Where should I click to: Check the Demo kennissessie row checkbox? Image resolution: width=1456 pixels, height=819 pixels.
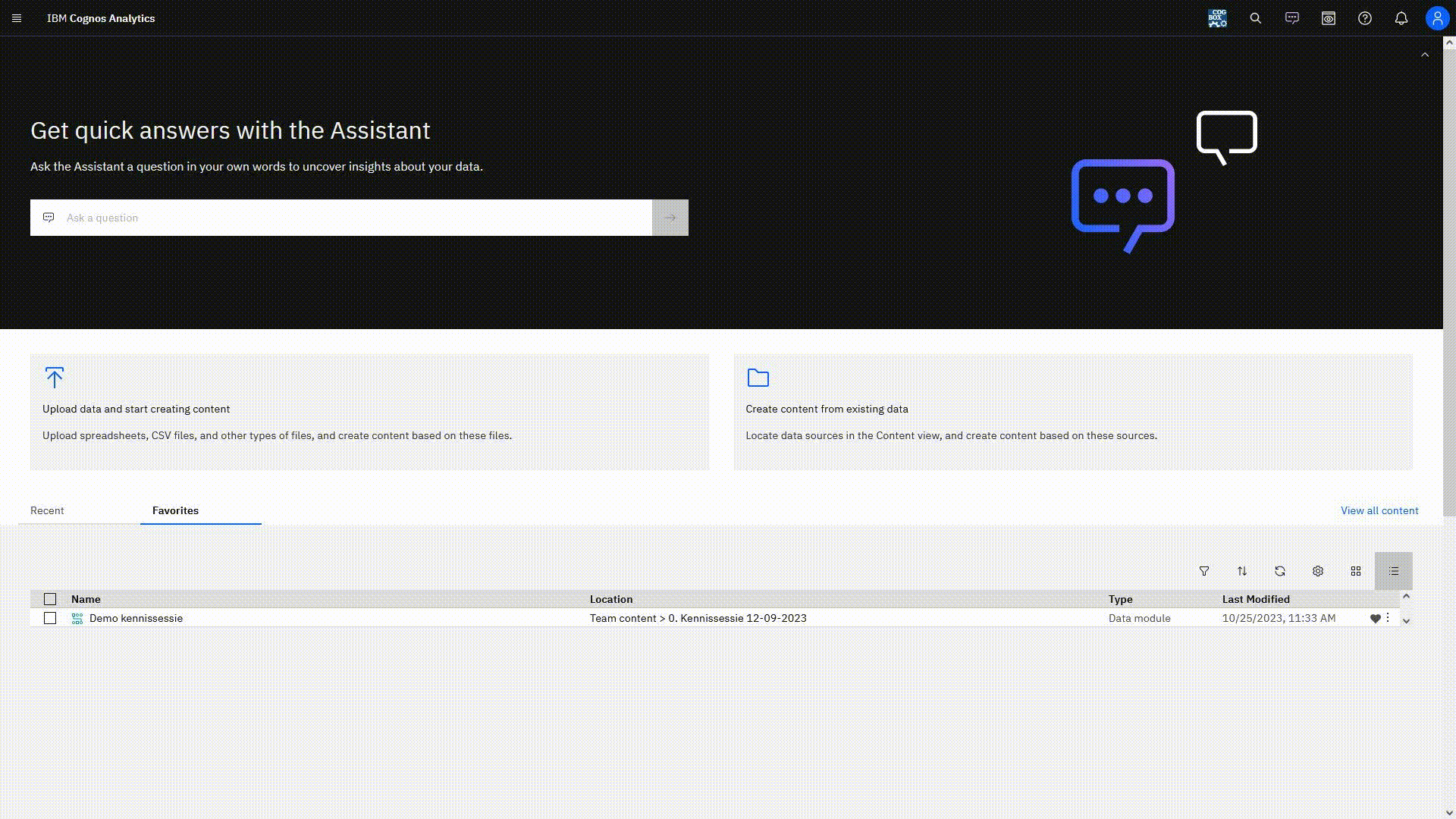50,618
